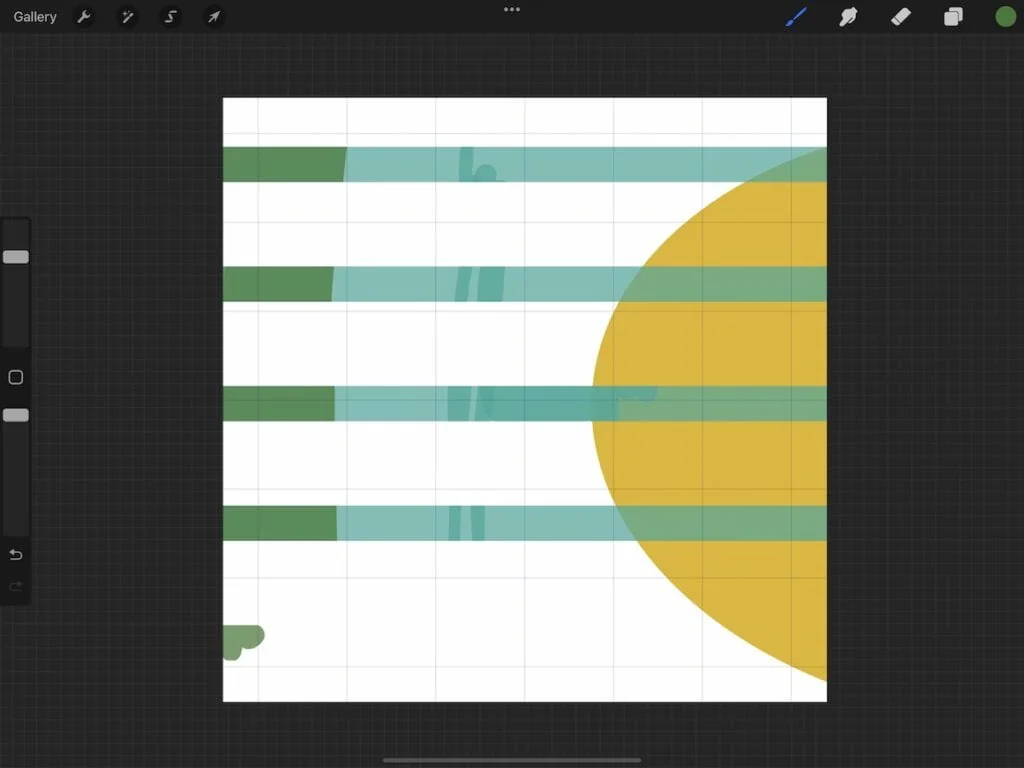Open the Gallery
This screenshot has width=1024, height=768.
pos(35,17)
